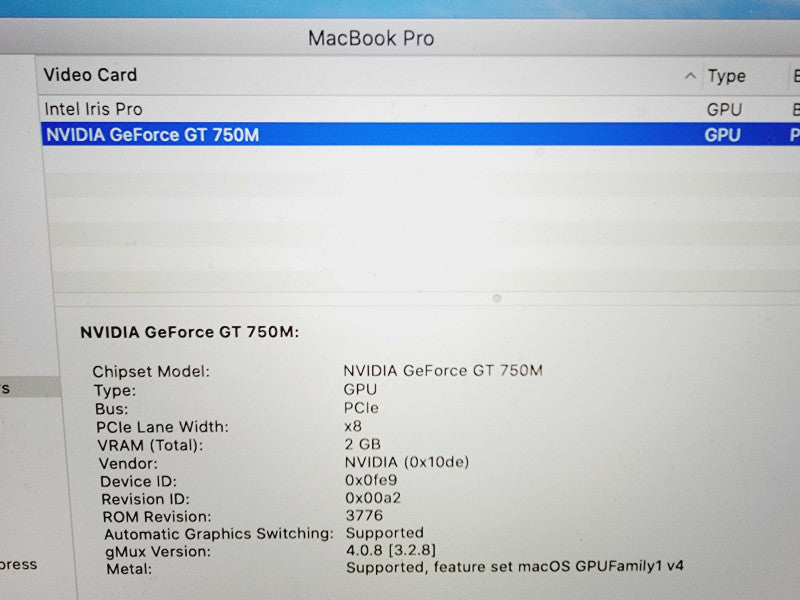Click Chipset Model value NVIDIA GeForce GT 750M
Image resolution: width=800 pixels, height=600 pixels.
coord(443,370)
